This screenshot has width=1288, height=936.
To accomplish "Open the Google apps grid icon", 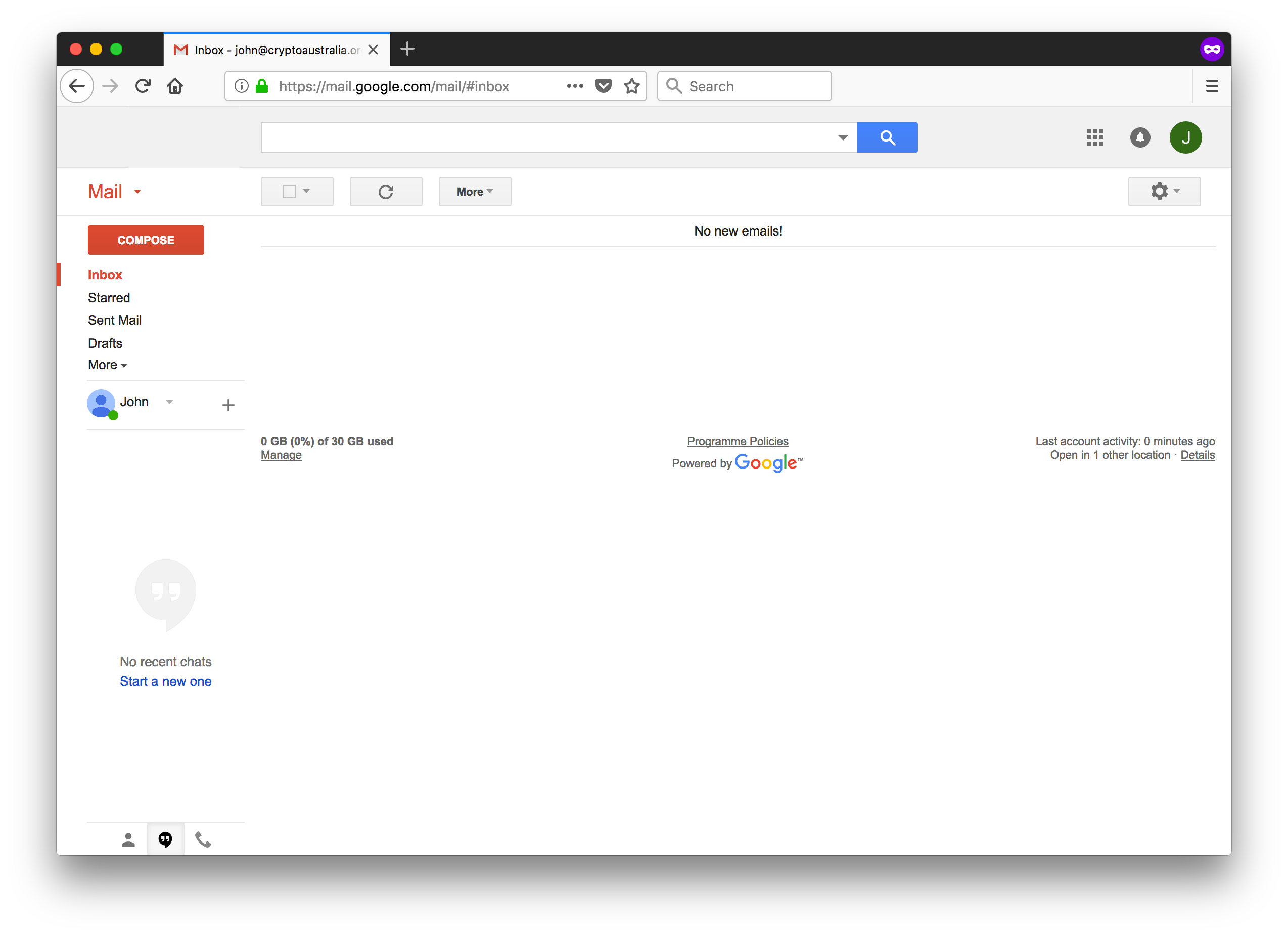I will pyautogui.click(x=1094, y=137).
